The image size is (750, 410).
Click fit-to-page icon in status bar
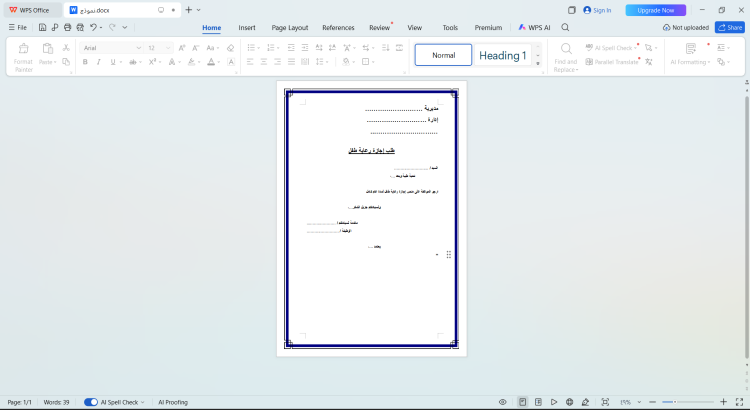[605, 402]
